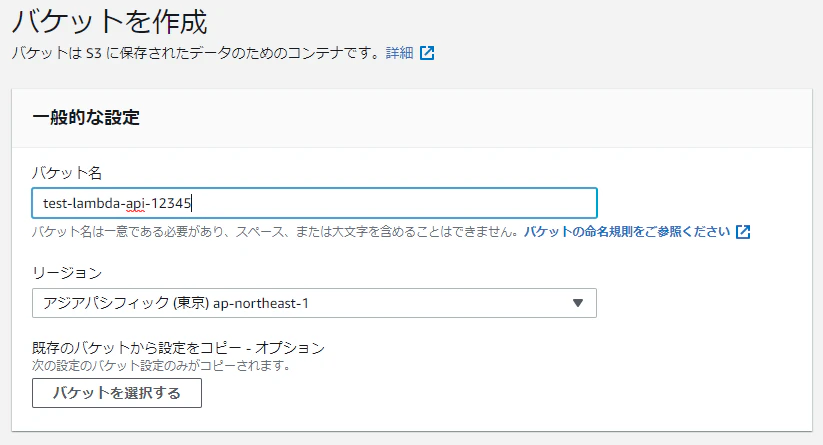Image resolution: width=823 pixels, height=445 pixels.
Task: Click external link icon beside 詳細
Action: 427,53
